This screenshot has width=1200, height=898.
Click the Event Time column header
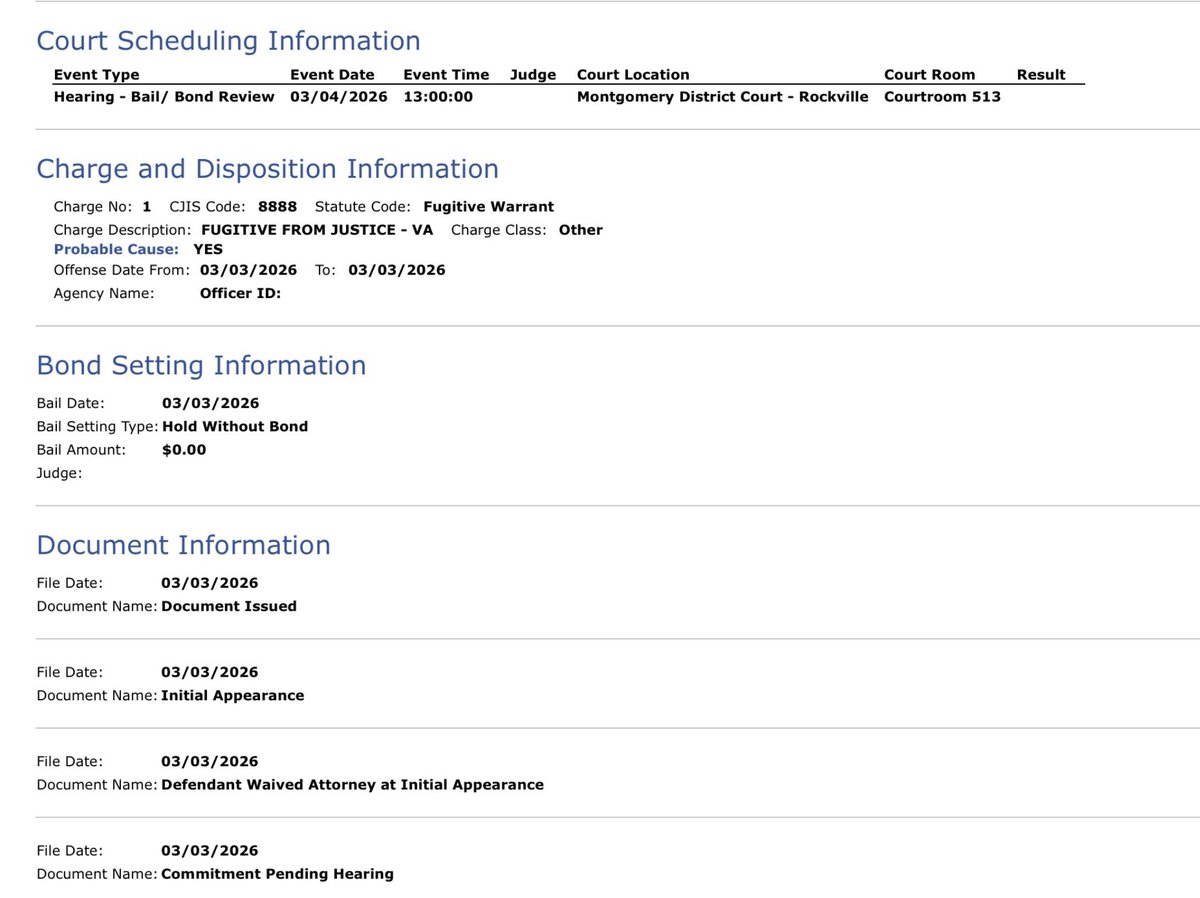446,75
